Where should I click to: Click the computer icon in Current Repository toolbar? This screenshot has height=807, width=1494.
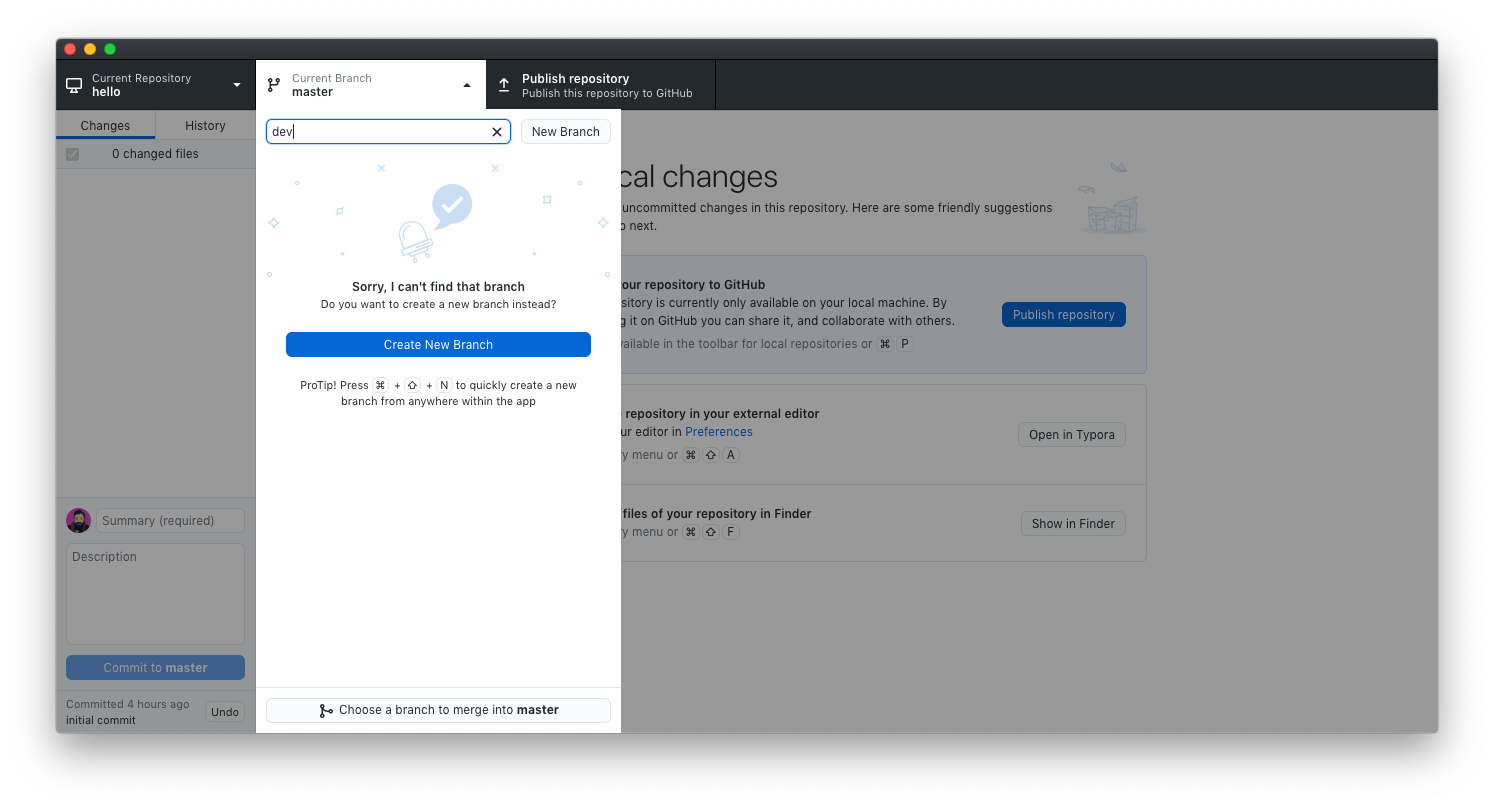73,85
